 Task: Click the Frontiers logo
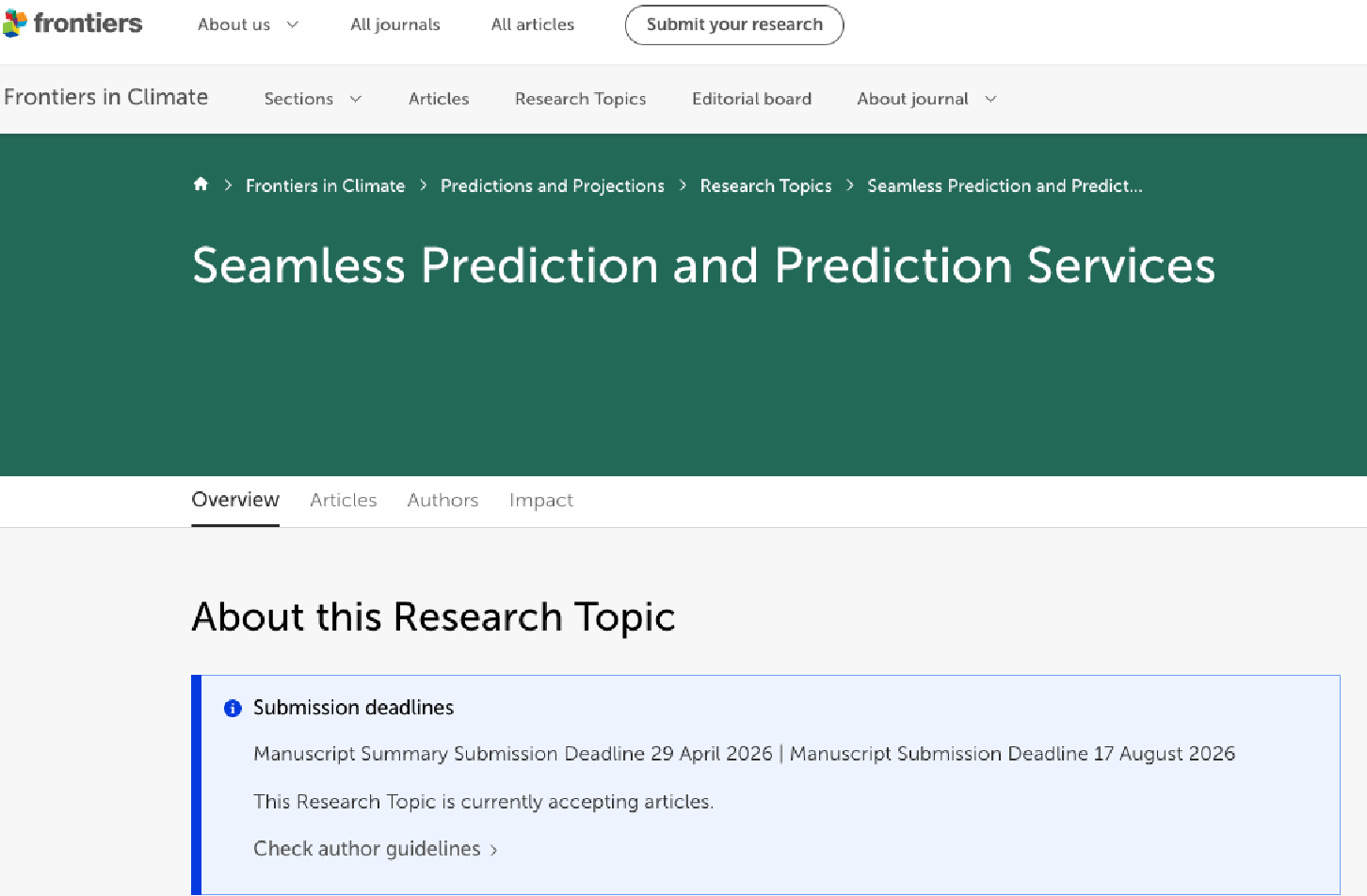[73, 24]
